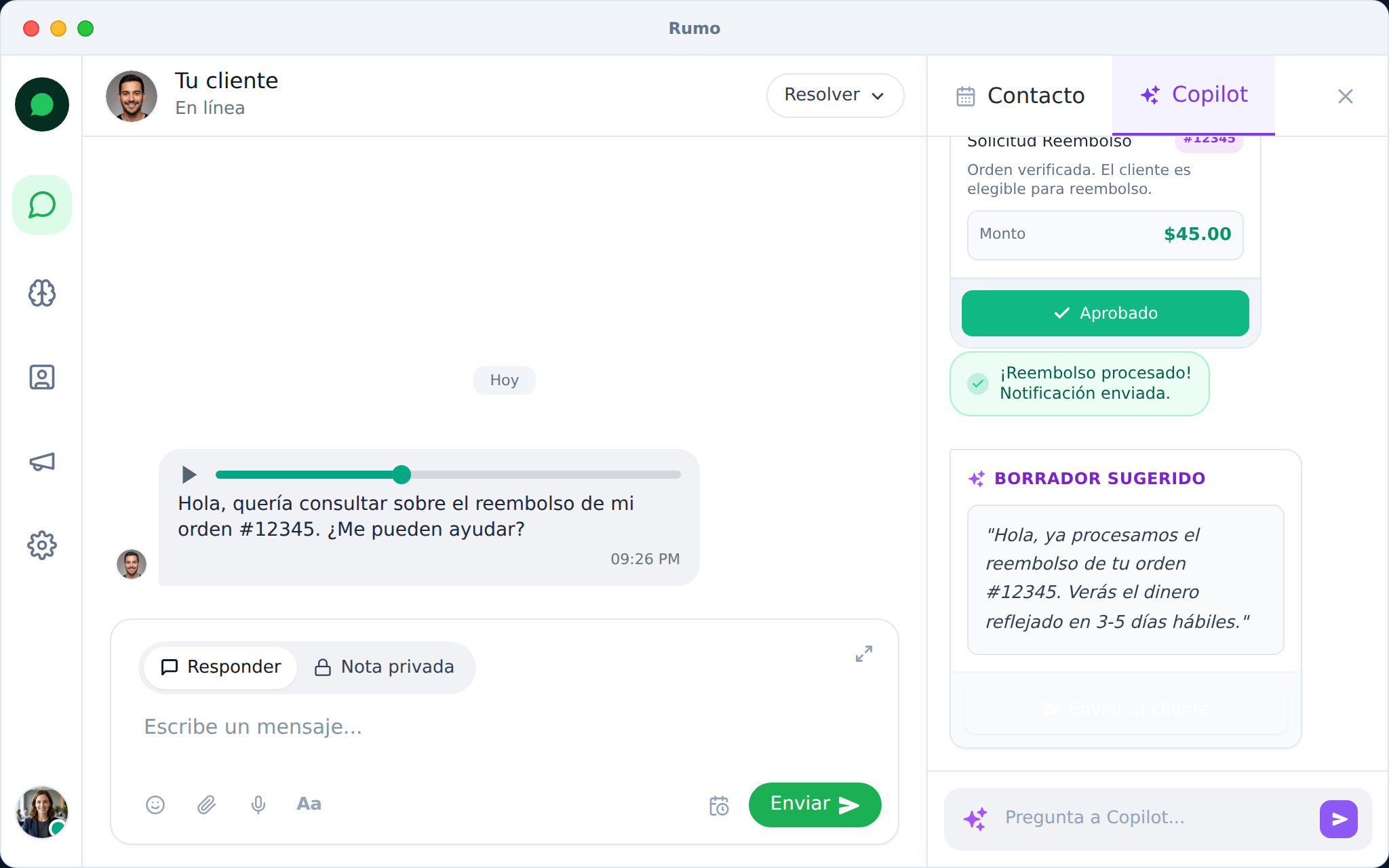Image resolution: width=1389 pixels, height=868 pixels.
Task: Click the Orden verificada description text
Action: pos(1079,180)
